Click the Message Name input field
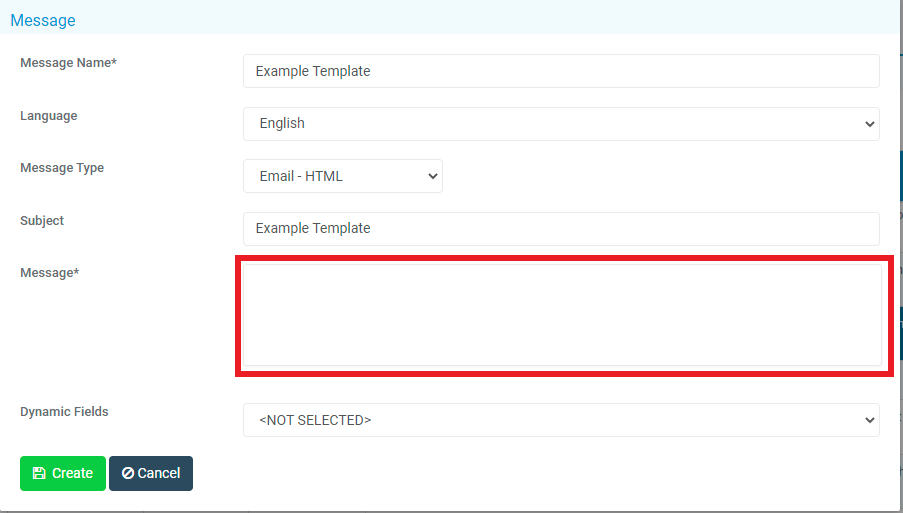 pyautogui.click(x=561, y=71)
